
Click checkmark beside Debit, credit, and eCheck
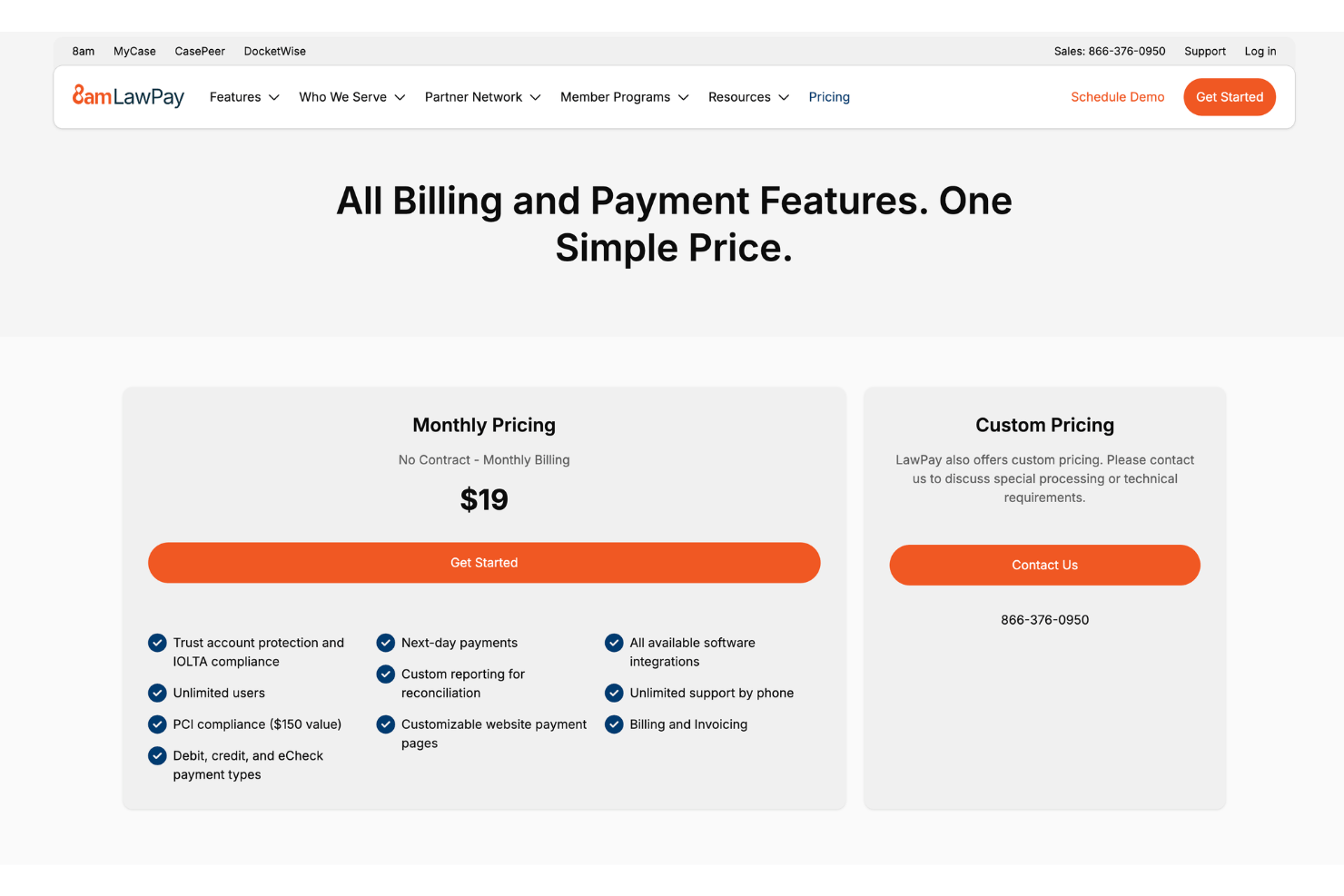click(x=157, y=755)
